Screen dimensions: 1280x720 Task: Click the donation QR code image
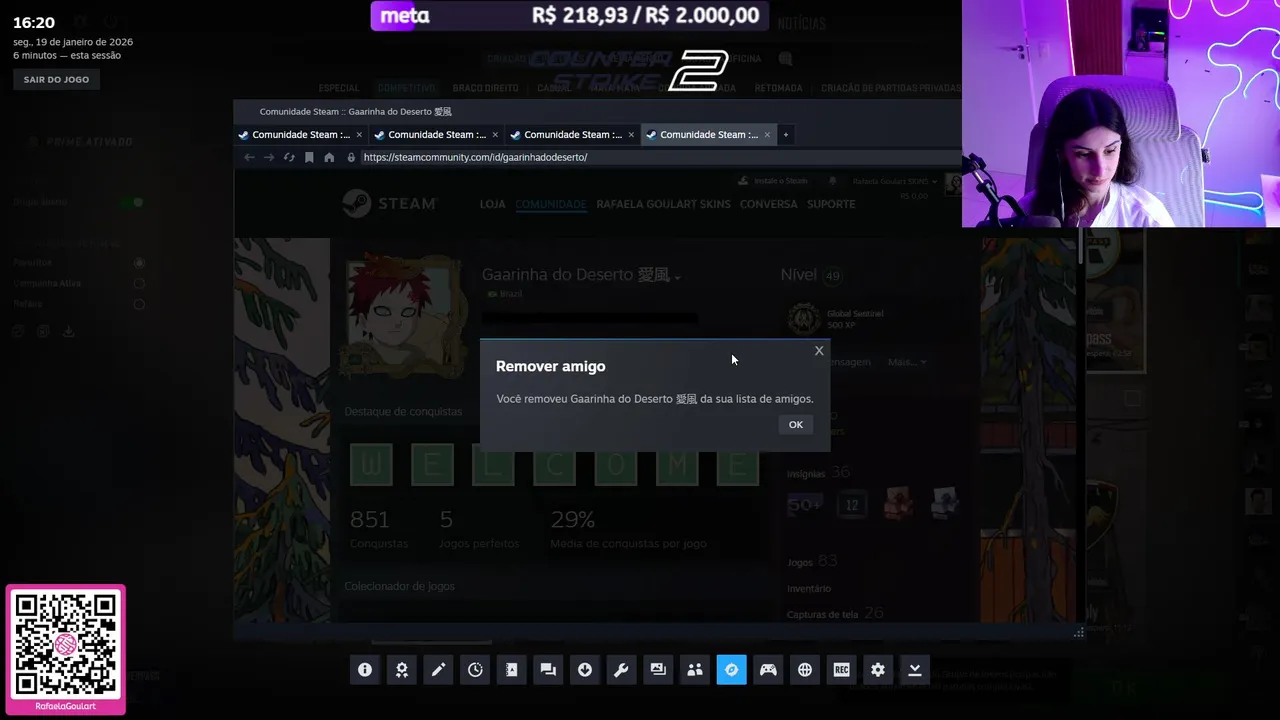[x=66, y=645]
